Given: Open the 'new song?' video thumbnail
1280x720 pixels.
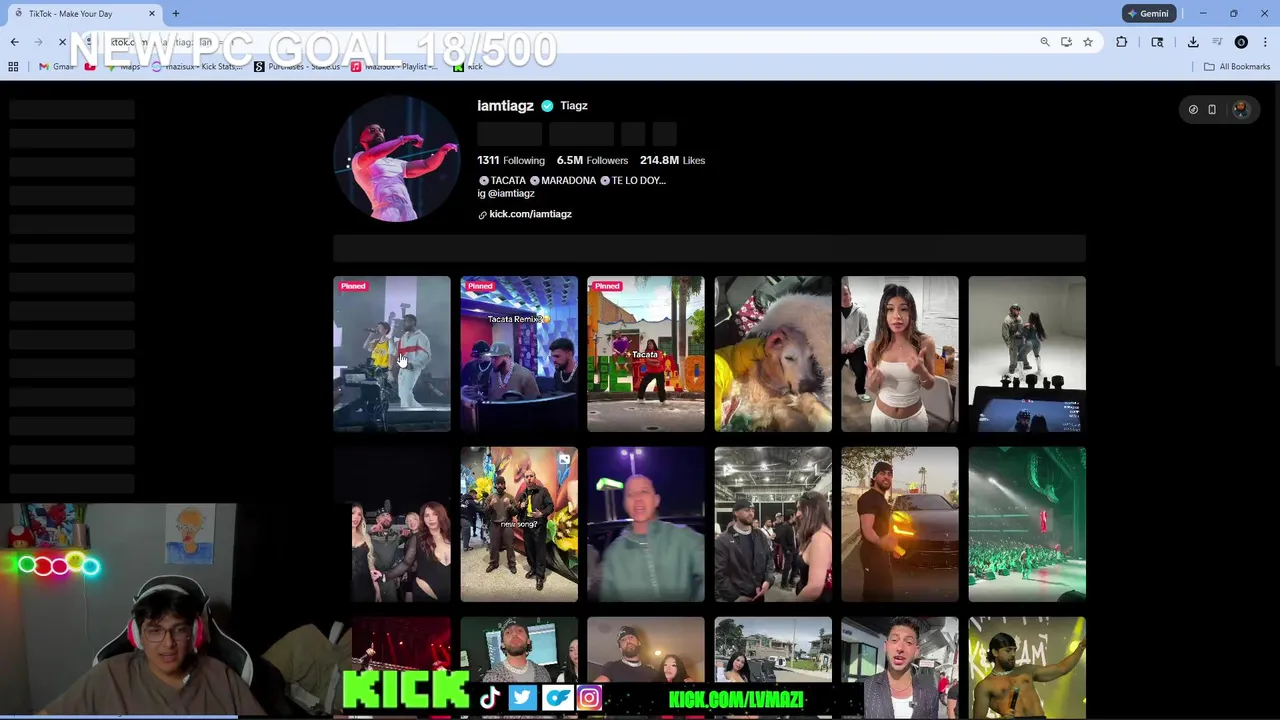Looking at the screenshot, I should click(x=519, y=525).
